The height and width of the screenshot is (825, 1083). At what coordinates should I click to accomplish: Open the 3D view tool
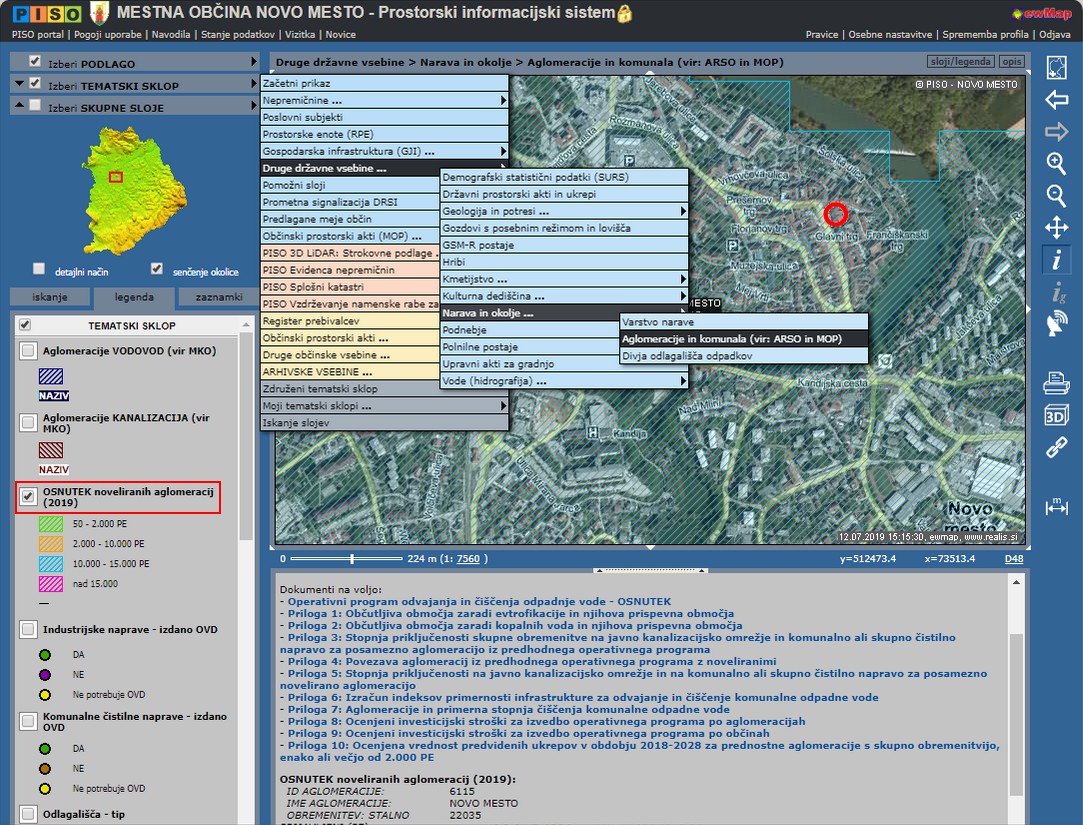click(1056, 415)
